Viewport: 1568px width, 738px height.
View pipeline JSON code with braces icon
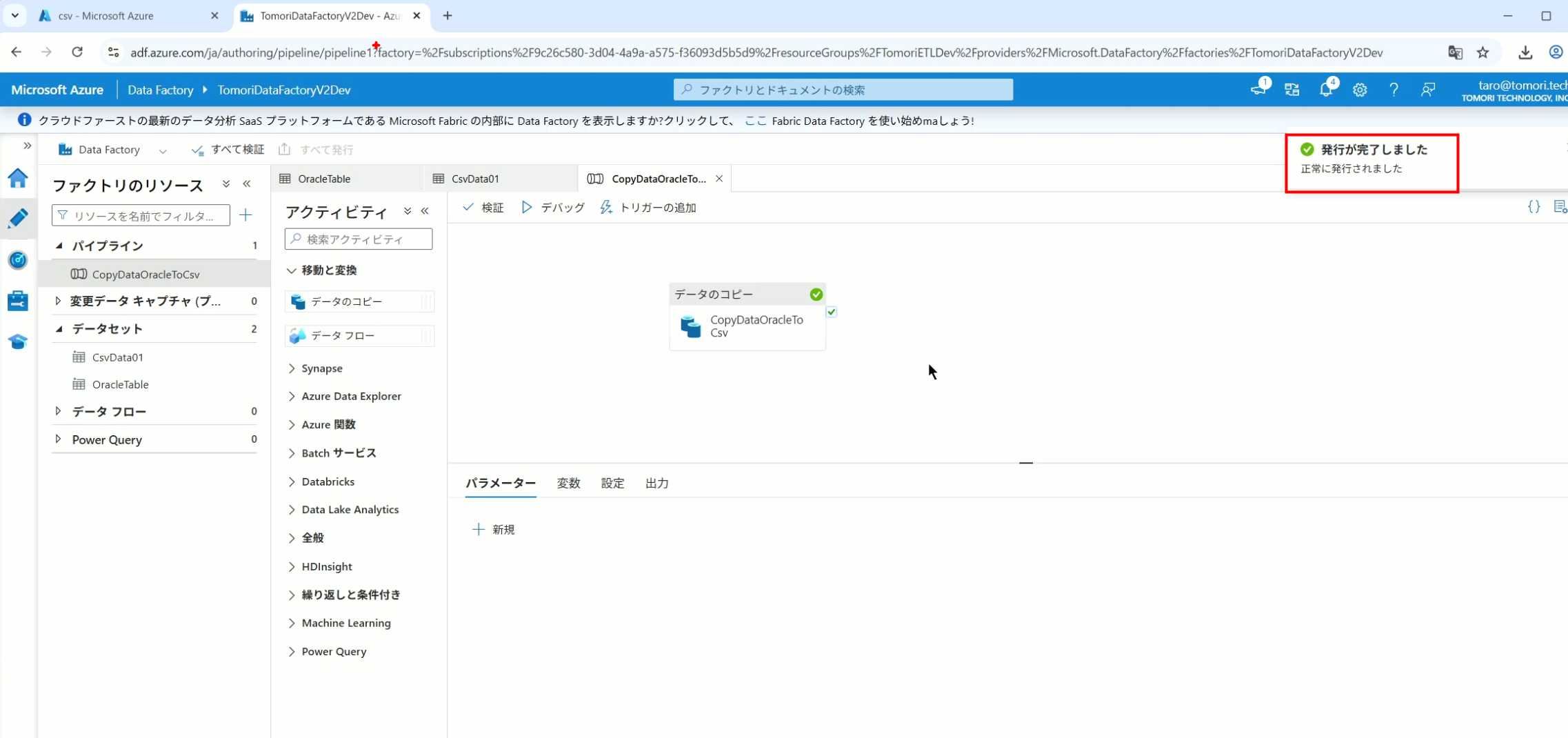pyautogui.click(x=1534, y=207)
